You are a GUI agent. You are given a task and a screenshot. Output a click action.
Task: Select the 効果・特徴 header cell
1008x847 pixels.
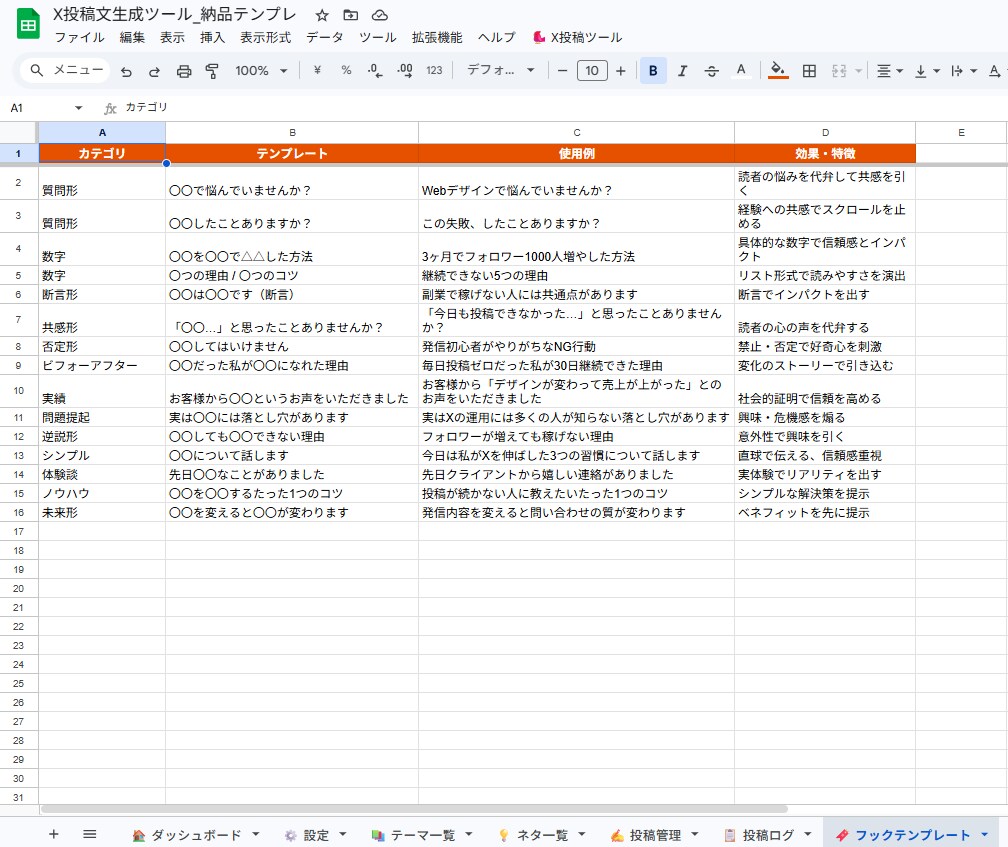(825, 153)
